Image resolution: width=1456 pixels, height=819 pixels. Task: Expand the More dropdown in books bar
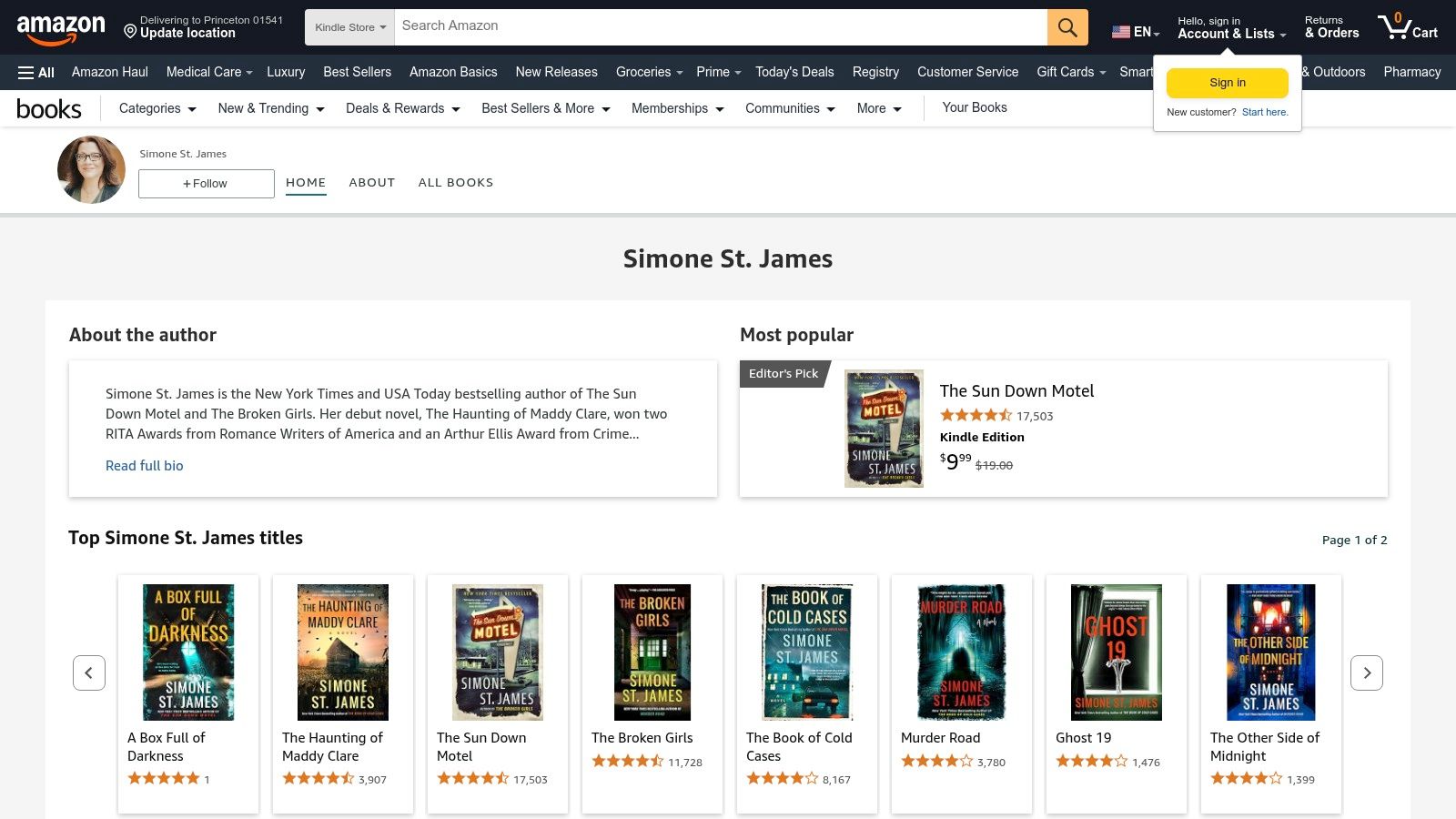click(x=879, y=108)
